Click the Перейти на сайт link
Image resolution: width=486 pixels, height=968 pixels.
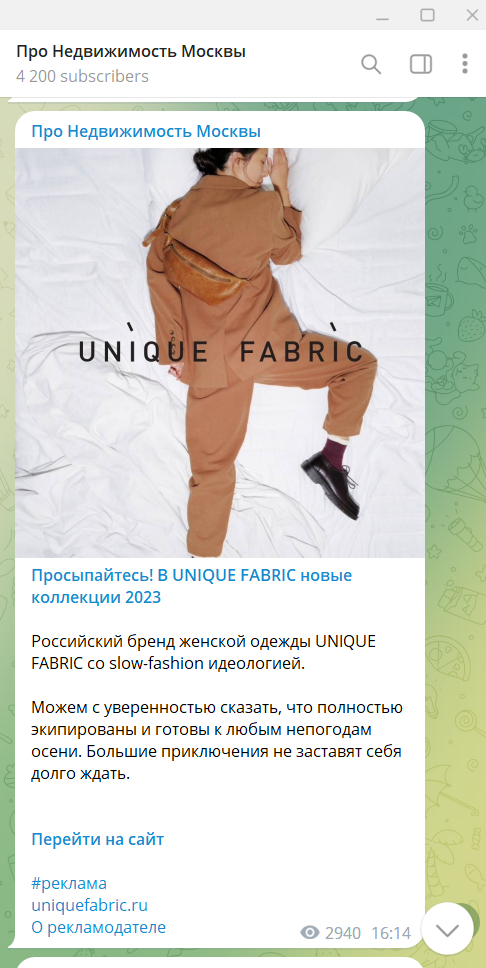coord(98,840)
